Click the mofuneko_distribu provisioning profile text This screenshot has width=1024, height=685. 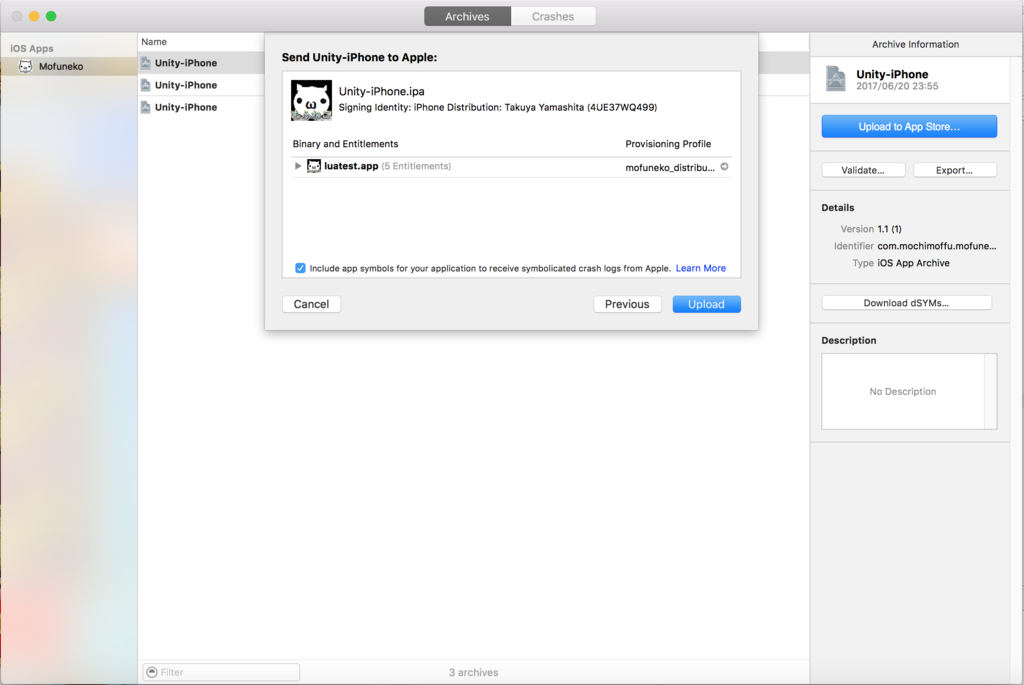(669, 168)
